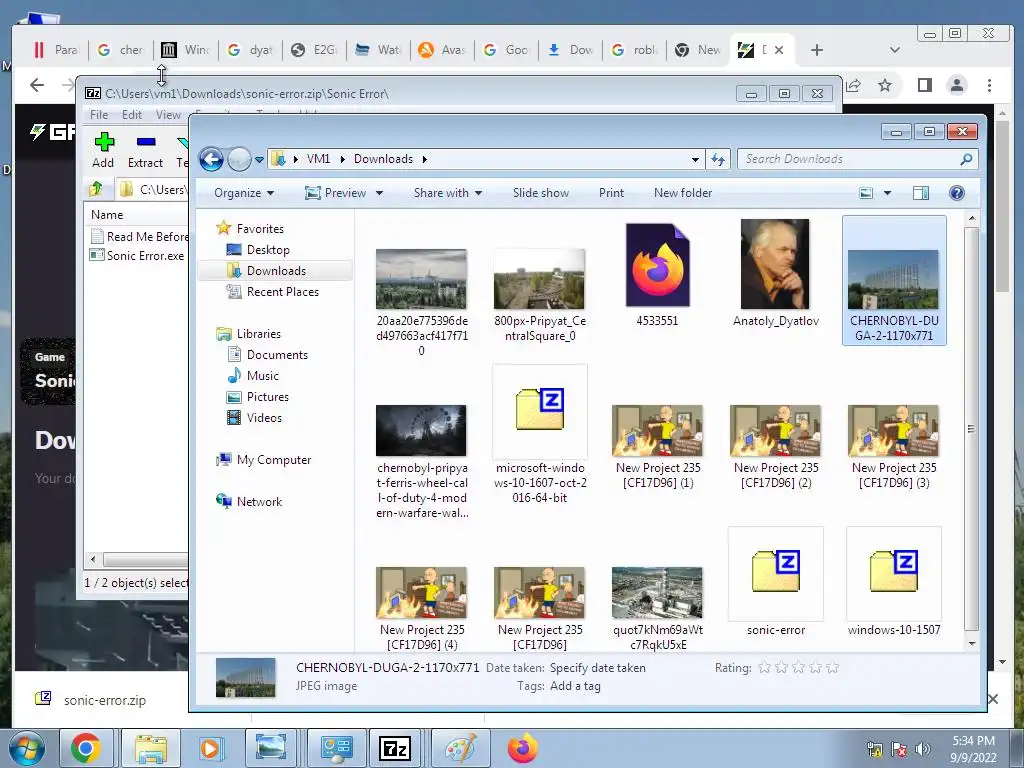
Task: Open the Chrome three-dot menu
Action: click(989, 85)
